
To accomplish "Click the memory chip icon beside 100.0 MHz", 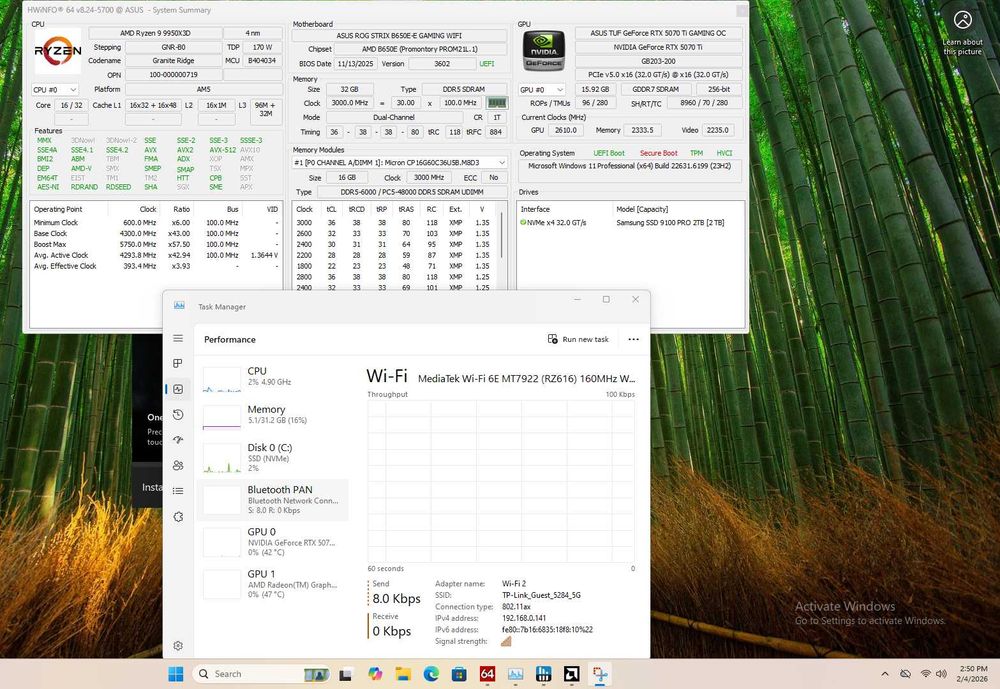I will 497,103.
